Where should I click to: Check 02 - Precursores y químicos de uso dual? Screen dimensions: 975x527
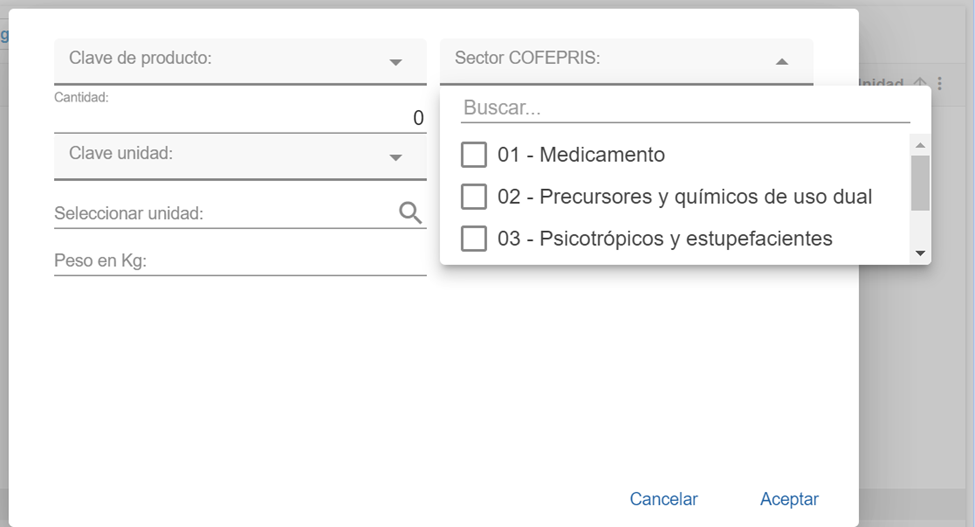click(474, 197)
